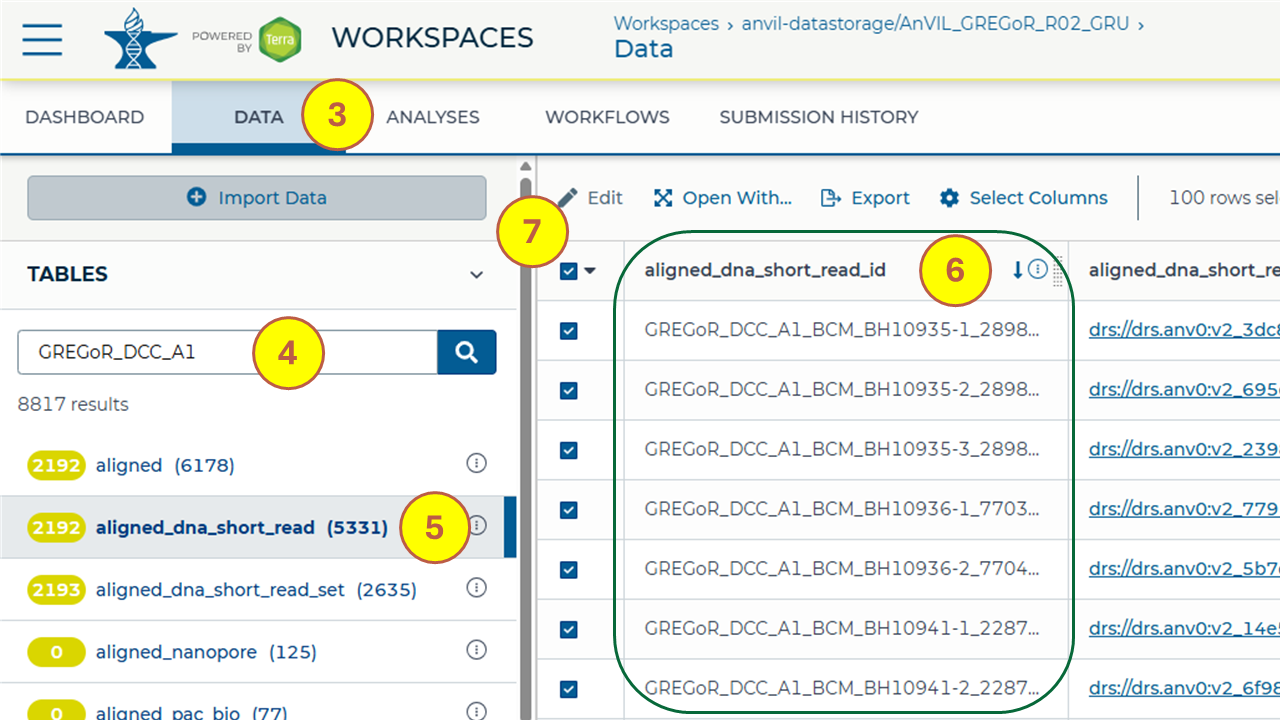Uncheck row GREGoR_DCC_A1_BCM_BH10935-3
The width and height of the screenshot is (1280, 720).
(x=569, y=450)
